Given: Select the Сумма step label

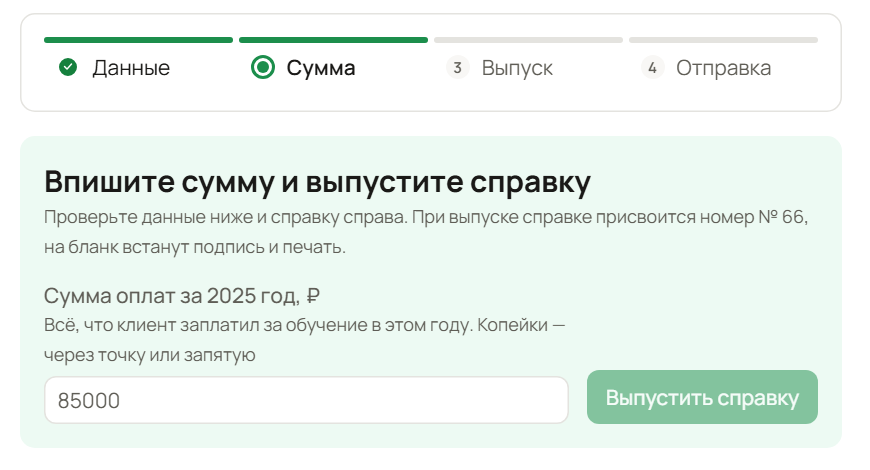Looking at the screenshot, I should pos(321,68).
